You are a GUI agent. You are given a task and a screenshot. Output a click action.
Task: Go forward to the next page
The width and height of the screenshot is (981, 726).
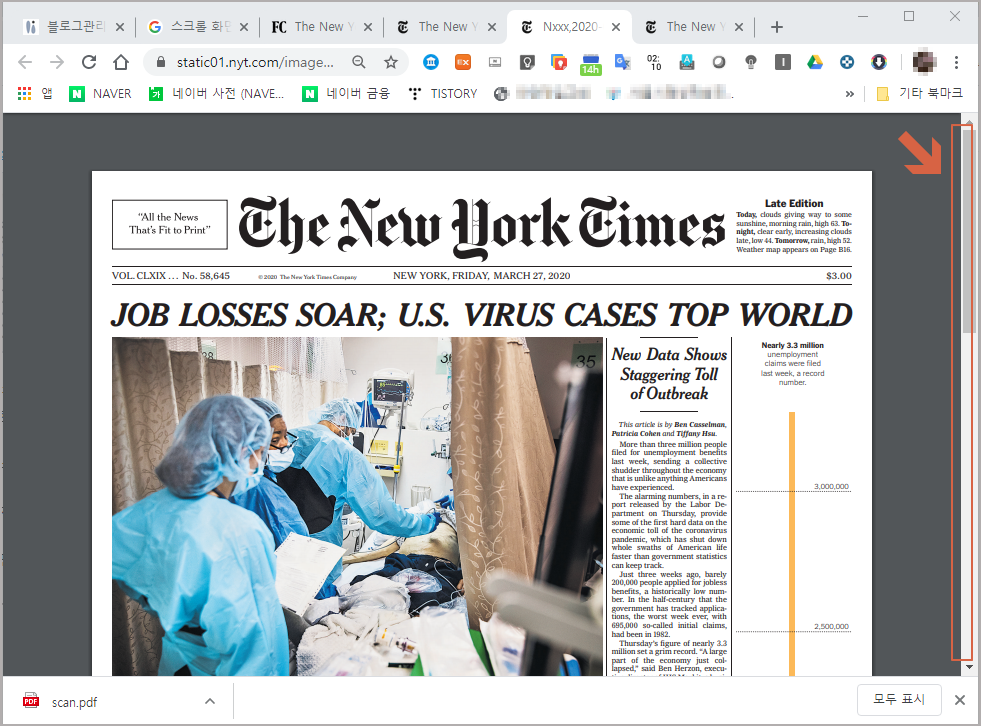pos(57,62)
